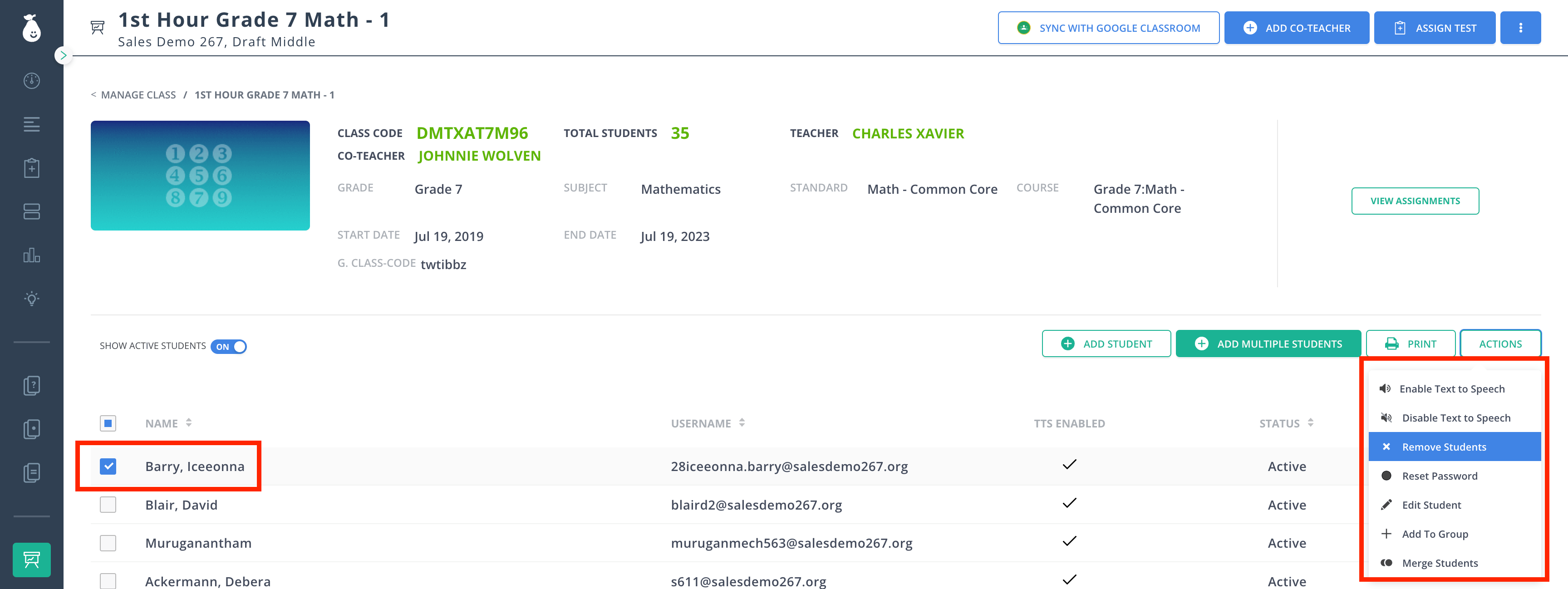
Task: Open the bar chart reports icon in the sidebar
Action: (x=32, y=255)
